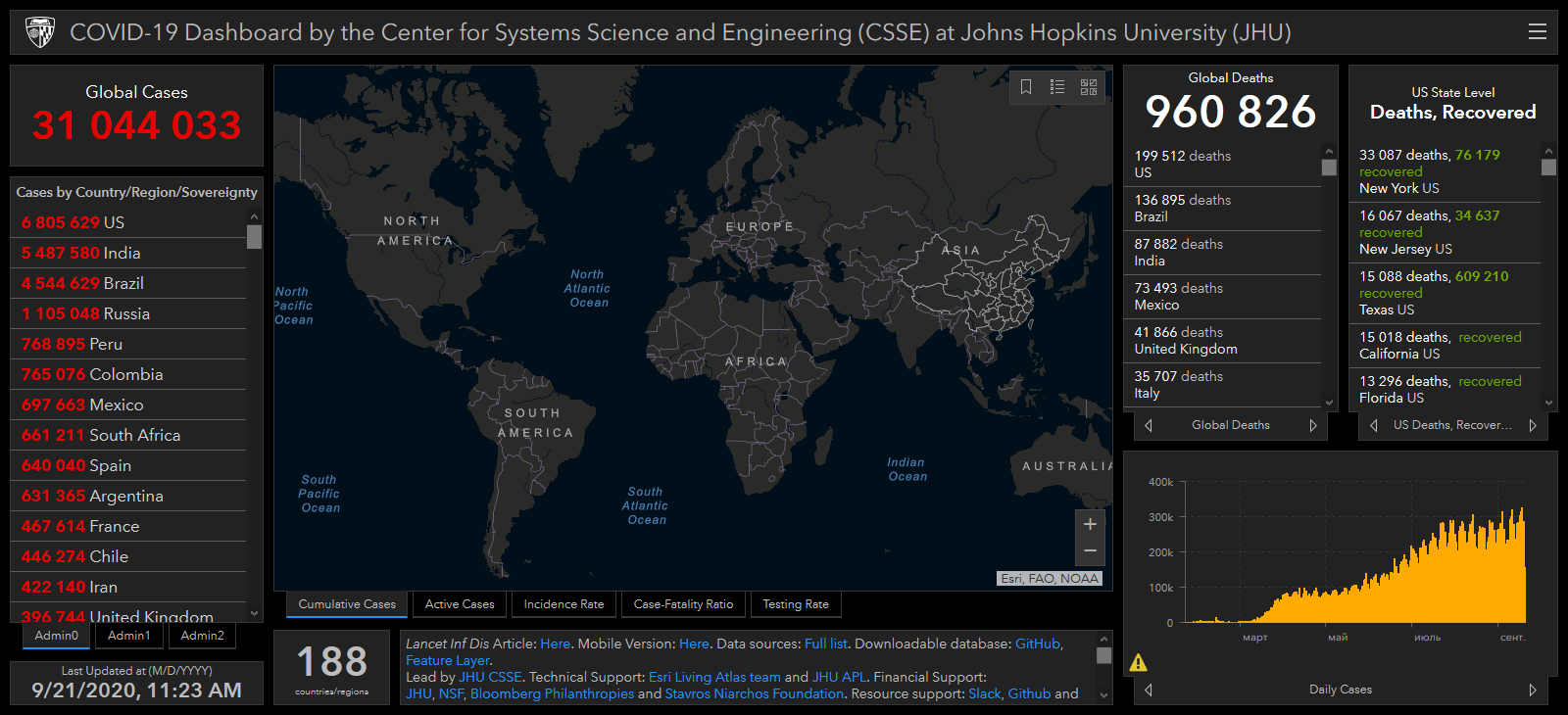The width and height of the screenshot is (1568, 715).
Task: Open the Bloomberg Philanthropies link
Action: 552,693
